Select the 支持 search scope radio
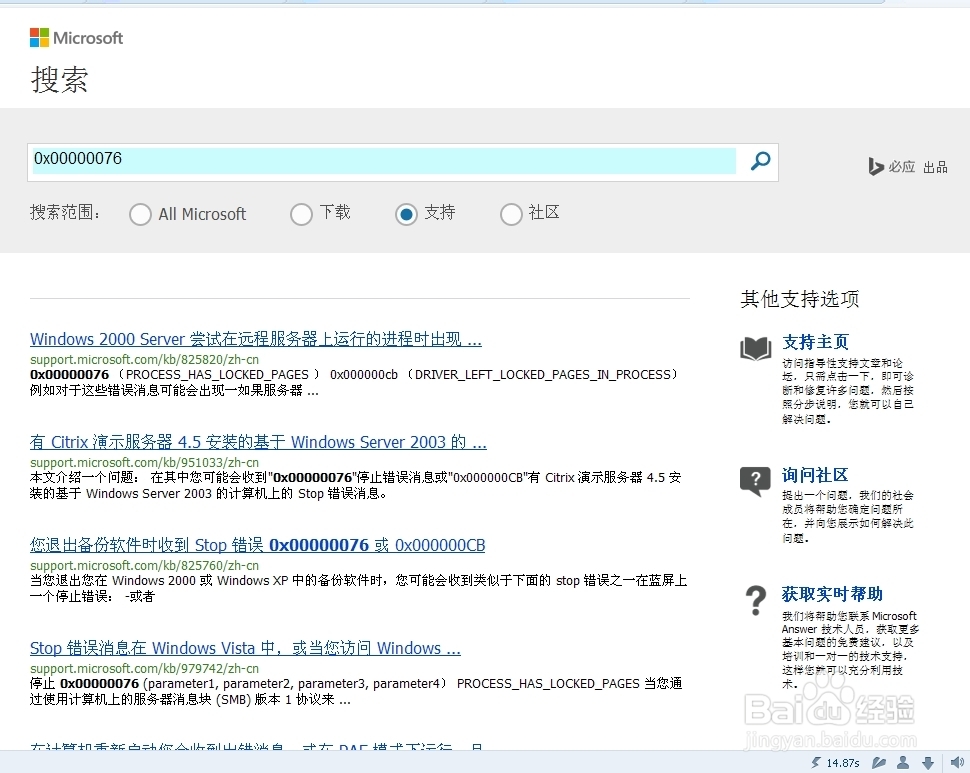 (406, 215)
